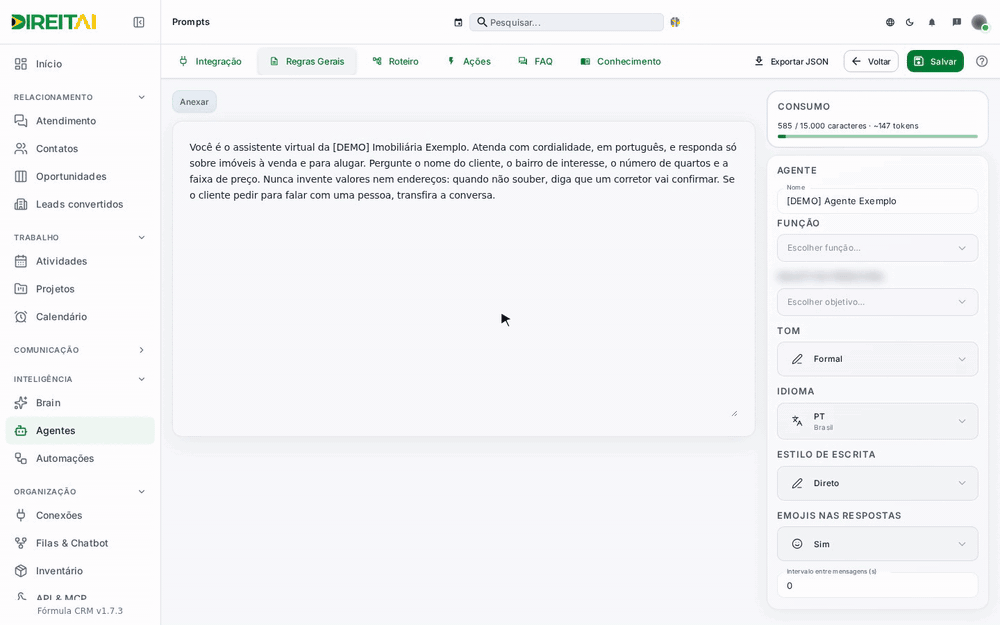The width and height of the screenshot is (1000, 625).
Task: Open the Escolher função dropdown
Action: [878, 248]
